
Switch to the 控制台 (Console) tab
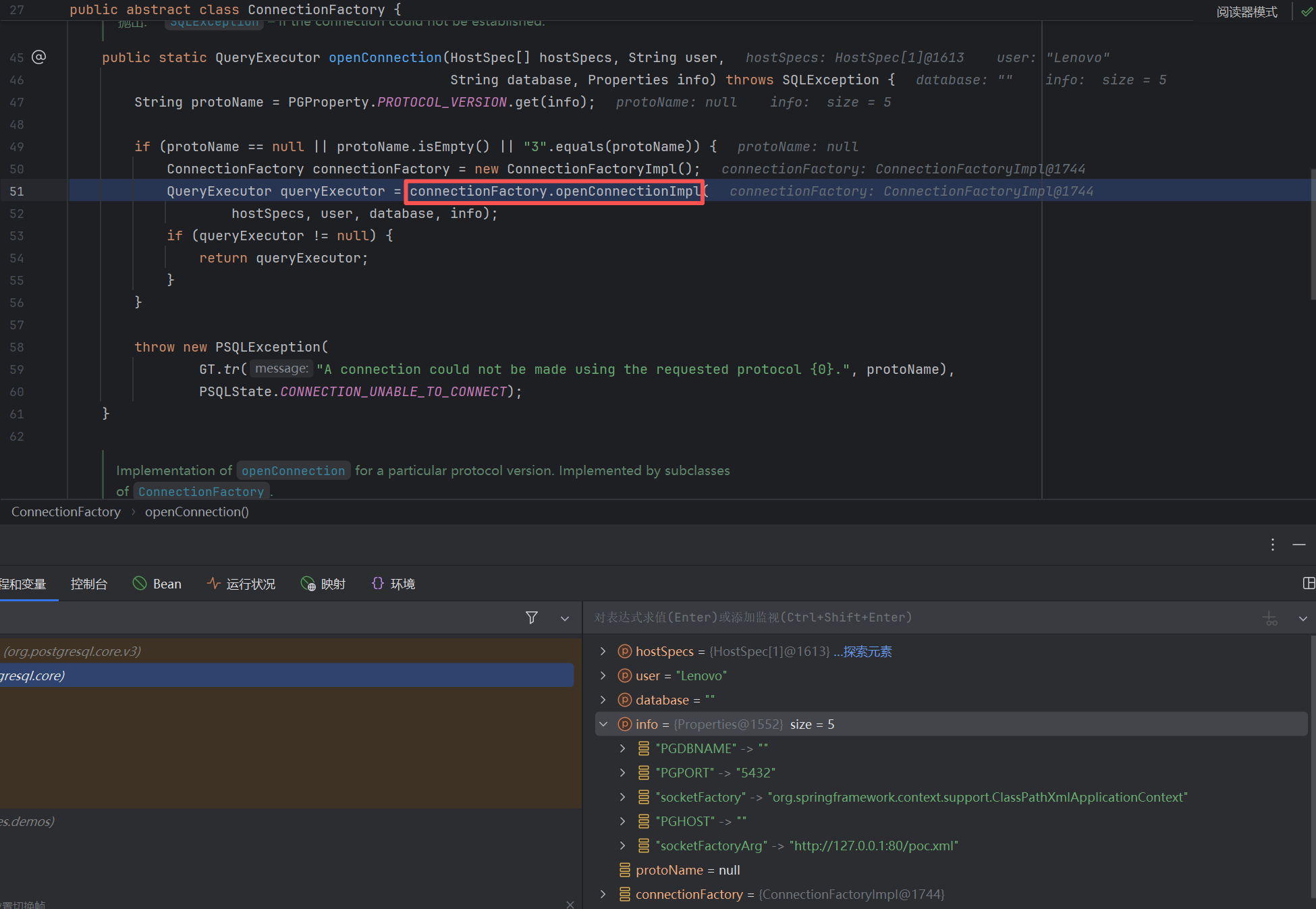click(x=89, y=584)
